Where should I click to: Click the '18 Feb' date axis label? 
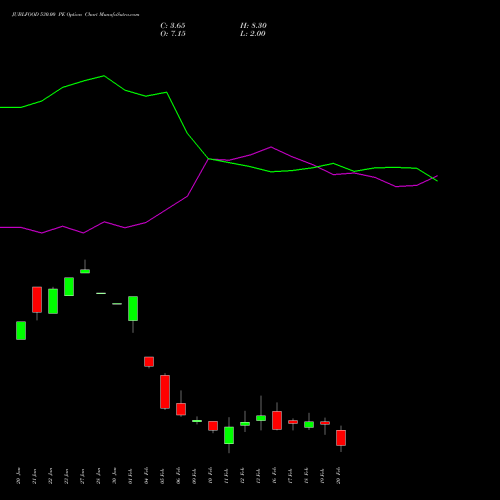coord(307,476)
